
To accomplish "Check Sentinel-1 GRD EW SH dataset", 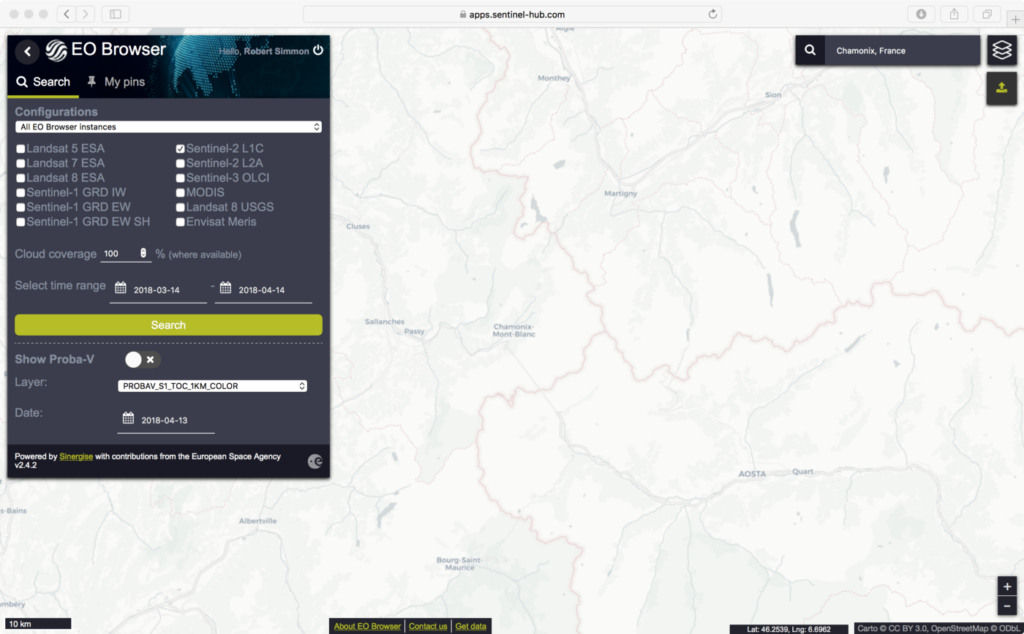I will tap(20, 222).
